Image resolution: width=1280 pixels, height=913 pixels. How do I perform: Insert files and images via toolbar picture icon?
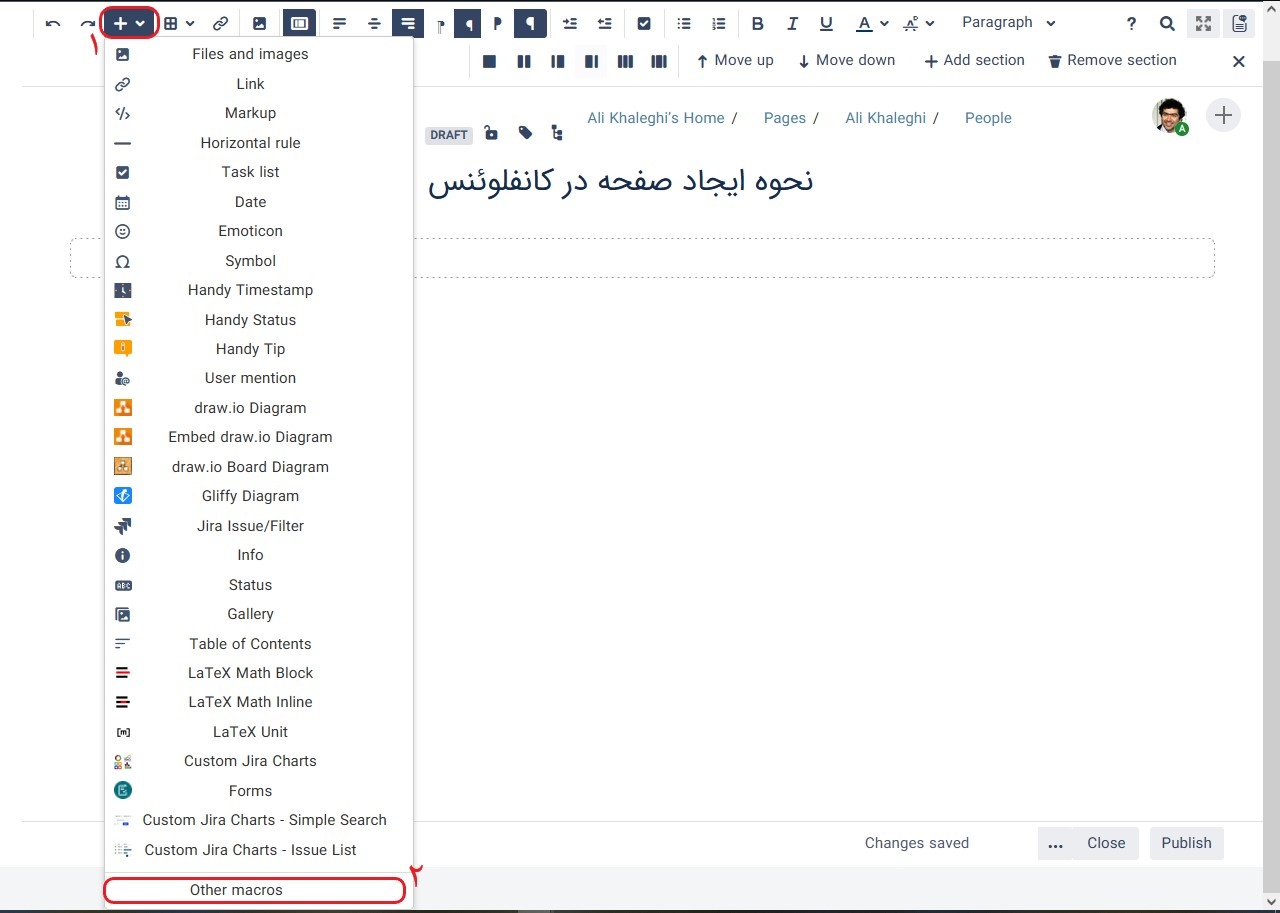point(259,23)
